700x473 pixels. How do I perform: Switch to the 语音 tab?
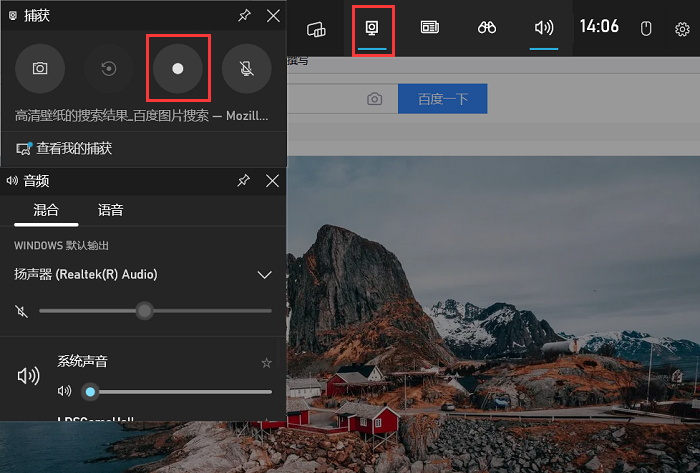click(110, 210)
